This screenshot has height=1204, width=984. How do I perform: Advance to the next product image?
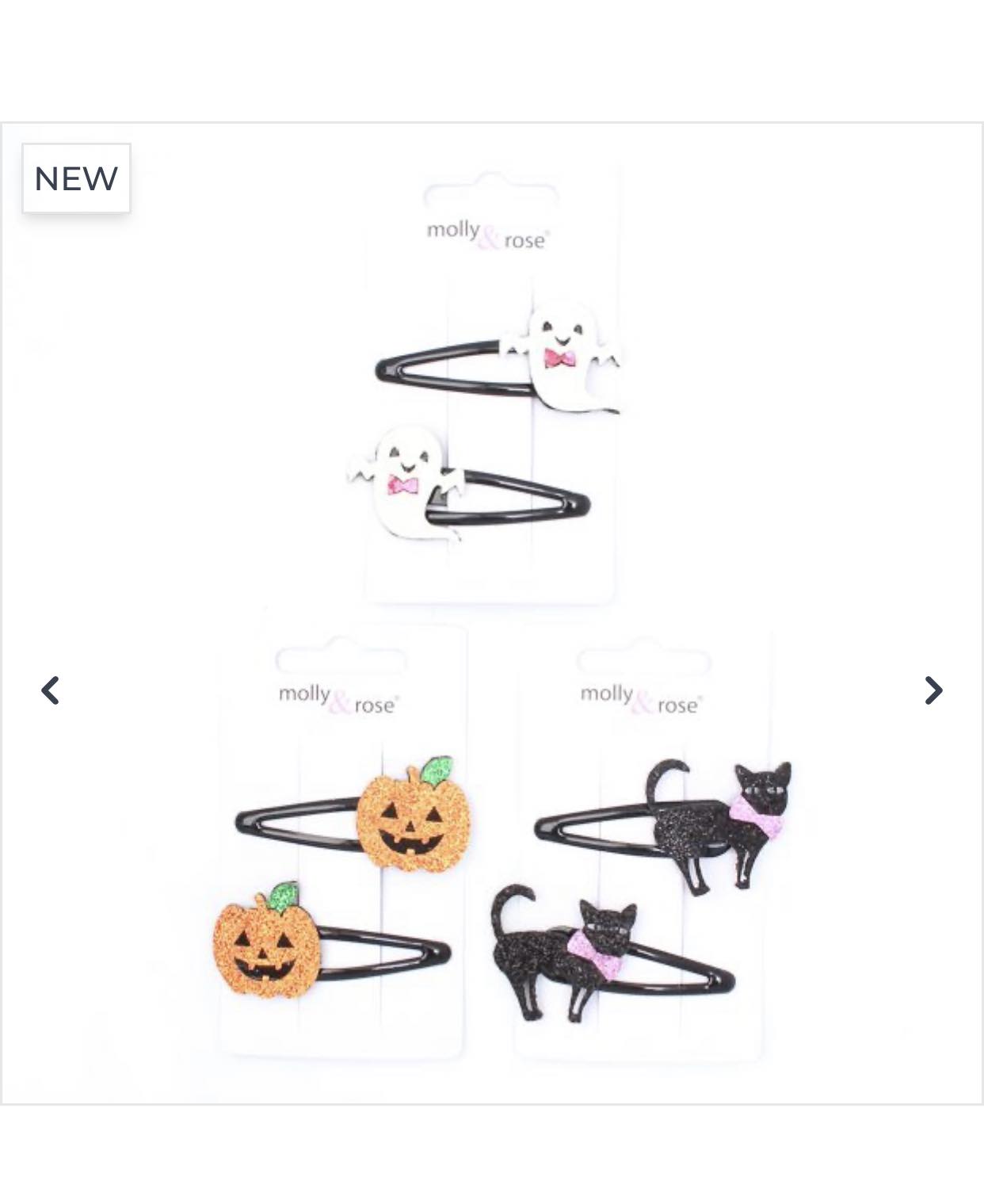click(933, 690)
